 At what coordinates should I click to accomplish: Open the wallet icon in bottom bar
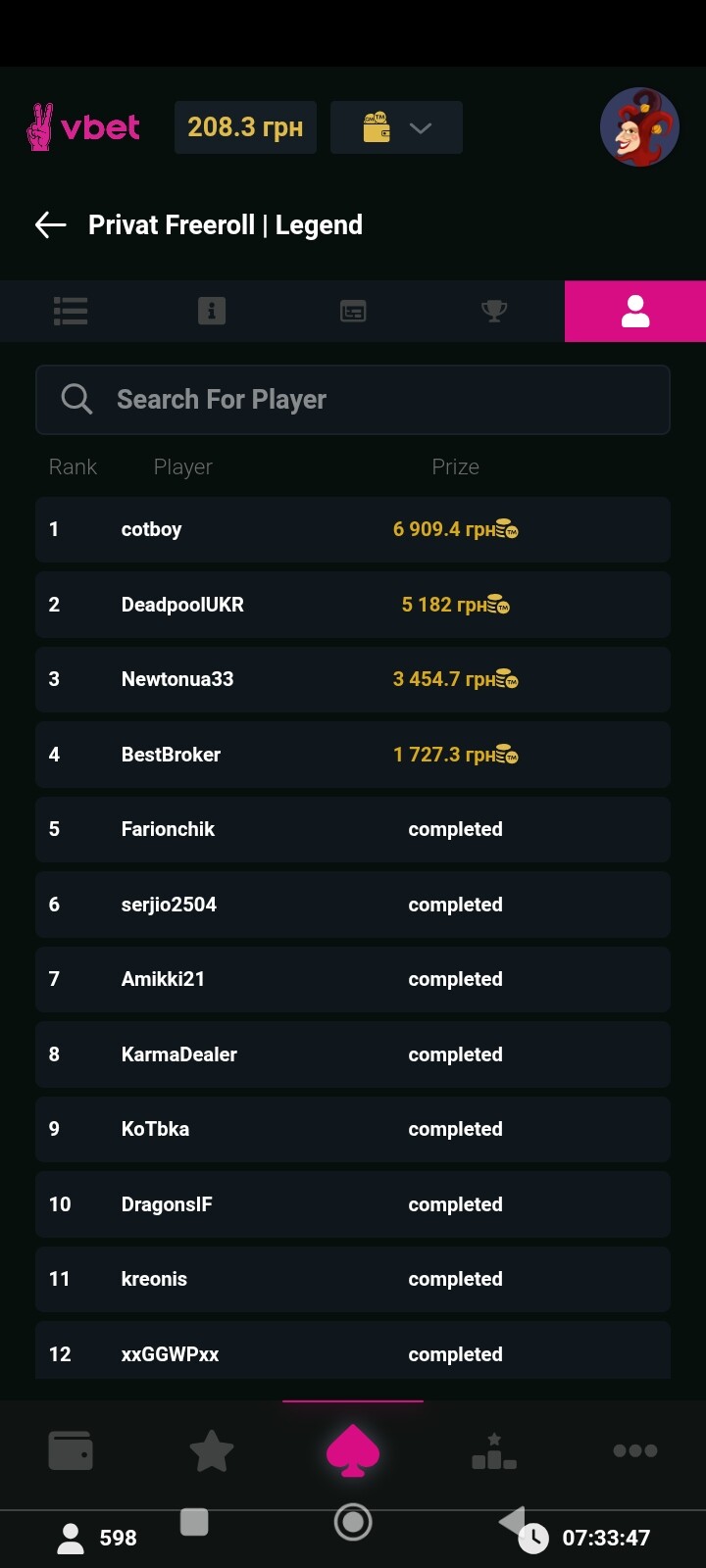[71, 1450]
